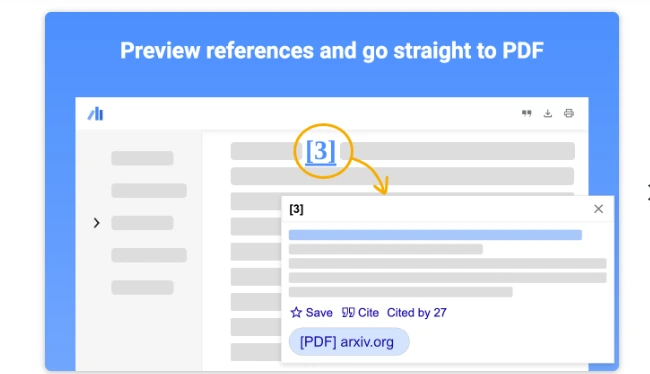Select the second outline item in sidebar
This screenshot has height=374, width=650.
[x=149, y=190]
